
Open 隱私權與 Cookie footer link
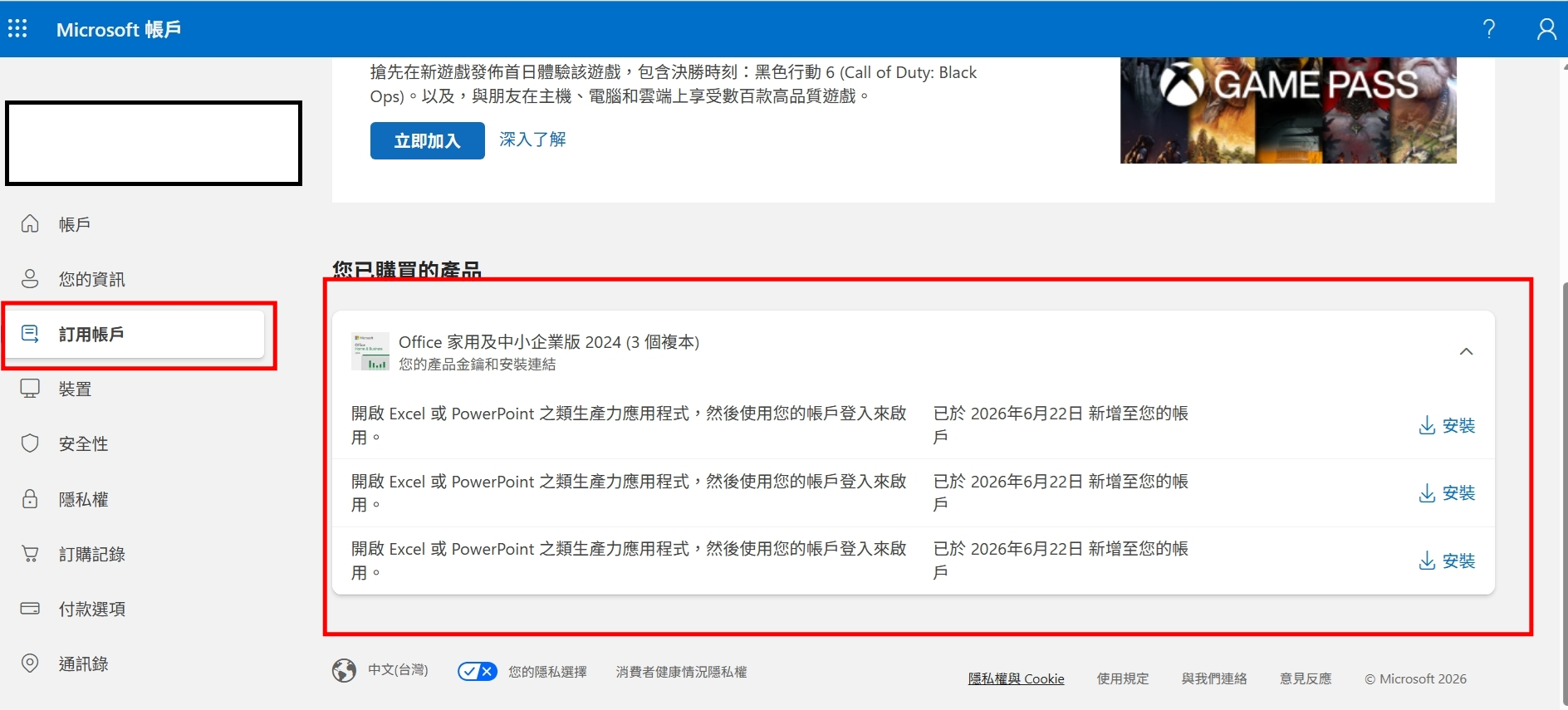pos(1016,678)
